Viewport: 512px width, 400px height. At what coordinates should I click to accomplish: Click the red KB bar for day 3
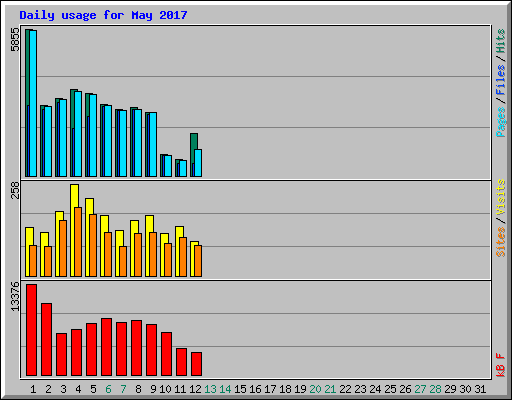click(61, 355)
